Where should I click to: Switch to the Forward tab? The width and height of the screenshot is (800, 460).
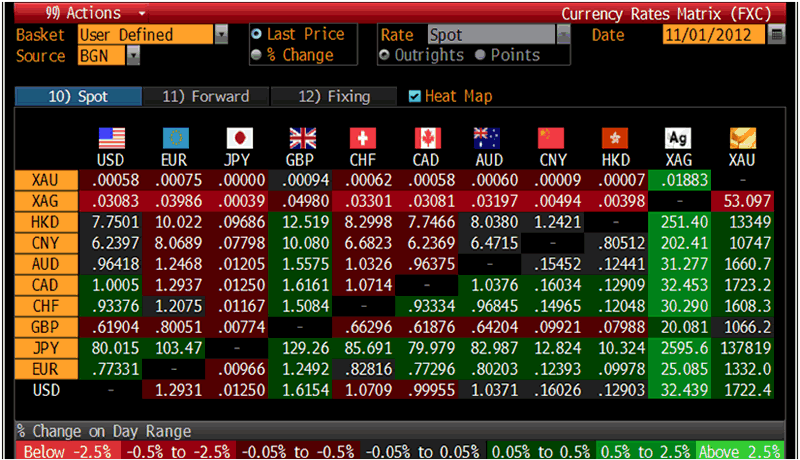click(x=205, y=97)
